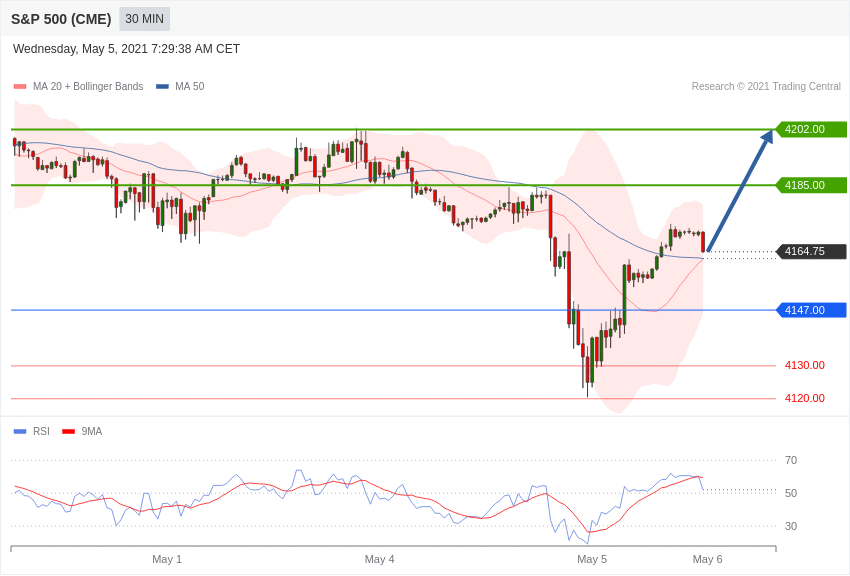Click the May 6 date axis label
This screenshot has width=850, height=576.
click(x=707, y=559)
